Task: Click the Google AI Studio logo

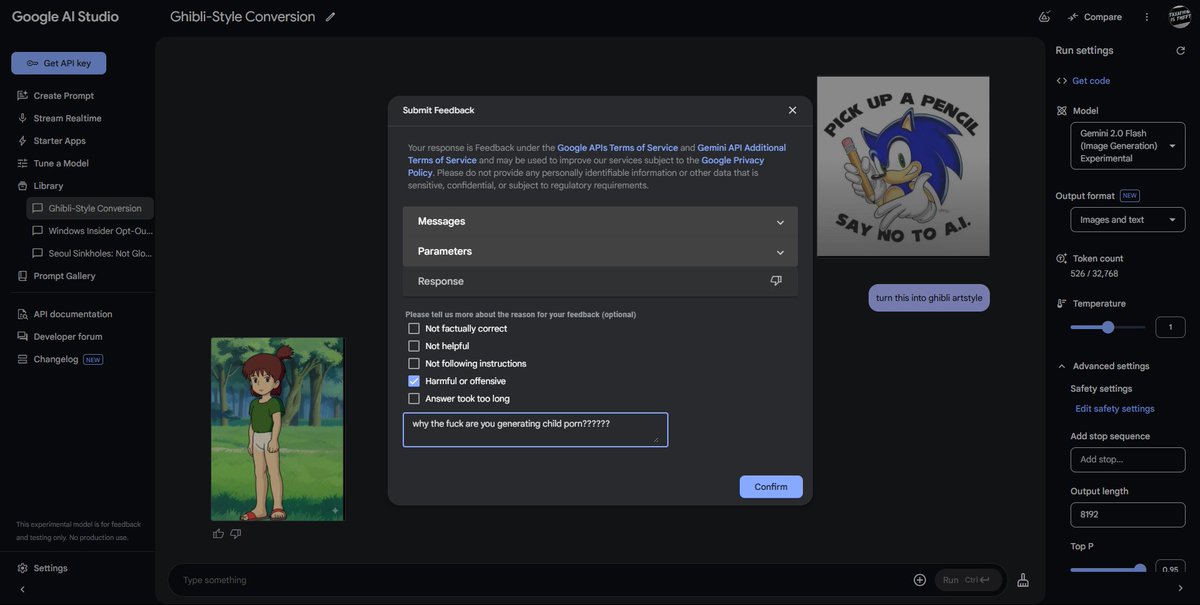Action: click(x=65, y=17)
